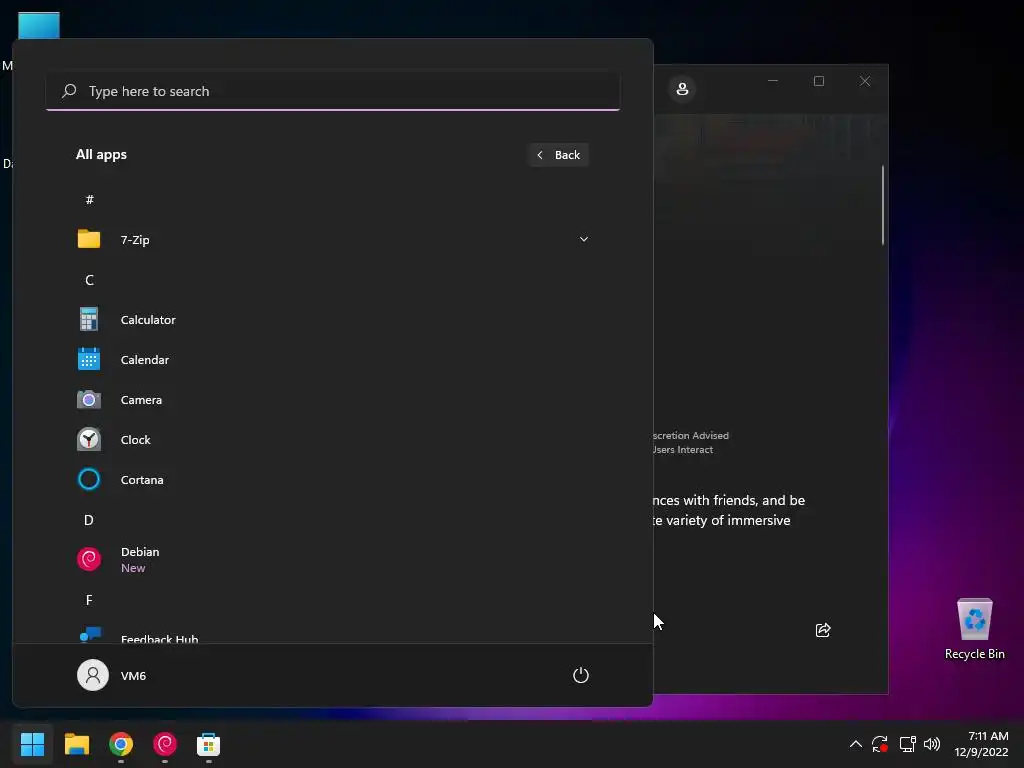
Task: Click the 'All apps' heading
Action: pyautogui.click(x=101, y=155)
